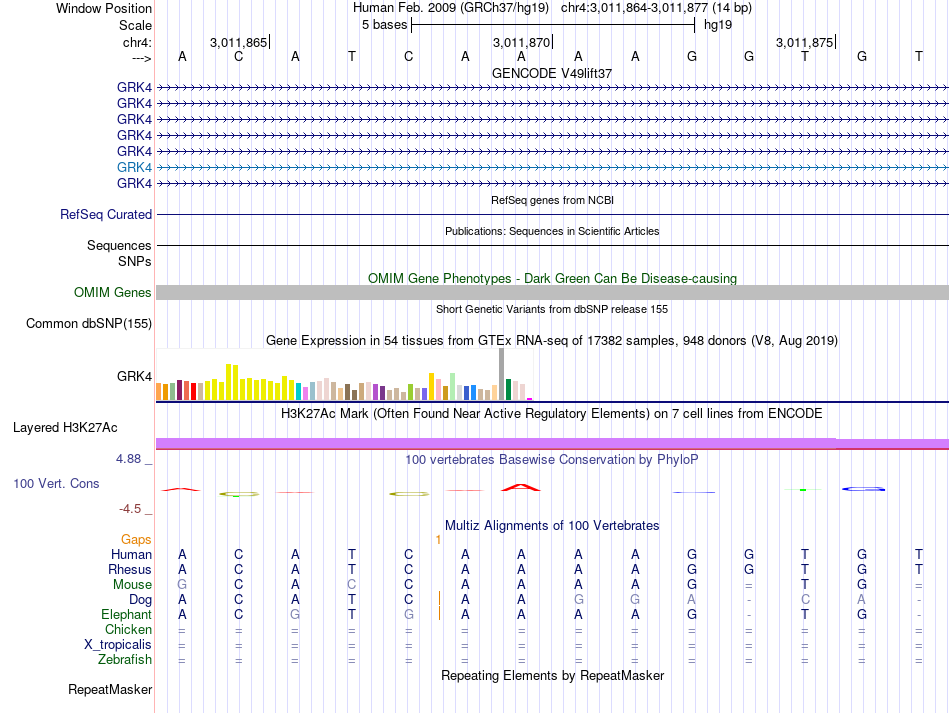Click the RepeatMasker track label
Viewport: 950px width, 713px height.
[x=110, y=689]
